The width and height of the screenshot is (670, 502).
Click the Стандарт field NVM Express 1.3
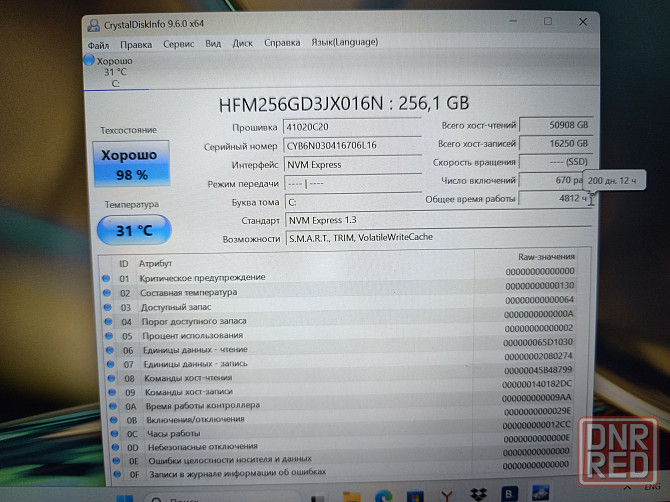438,220
